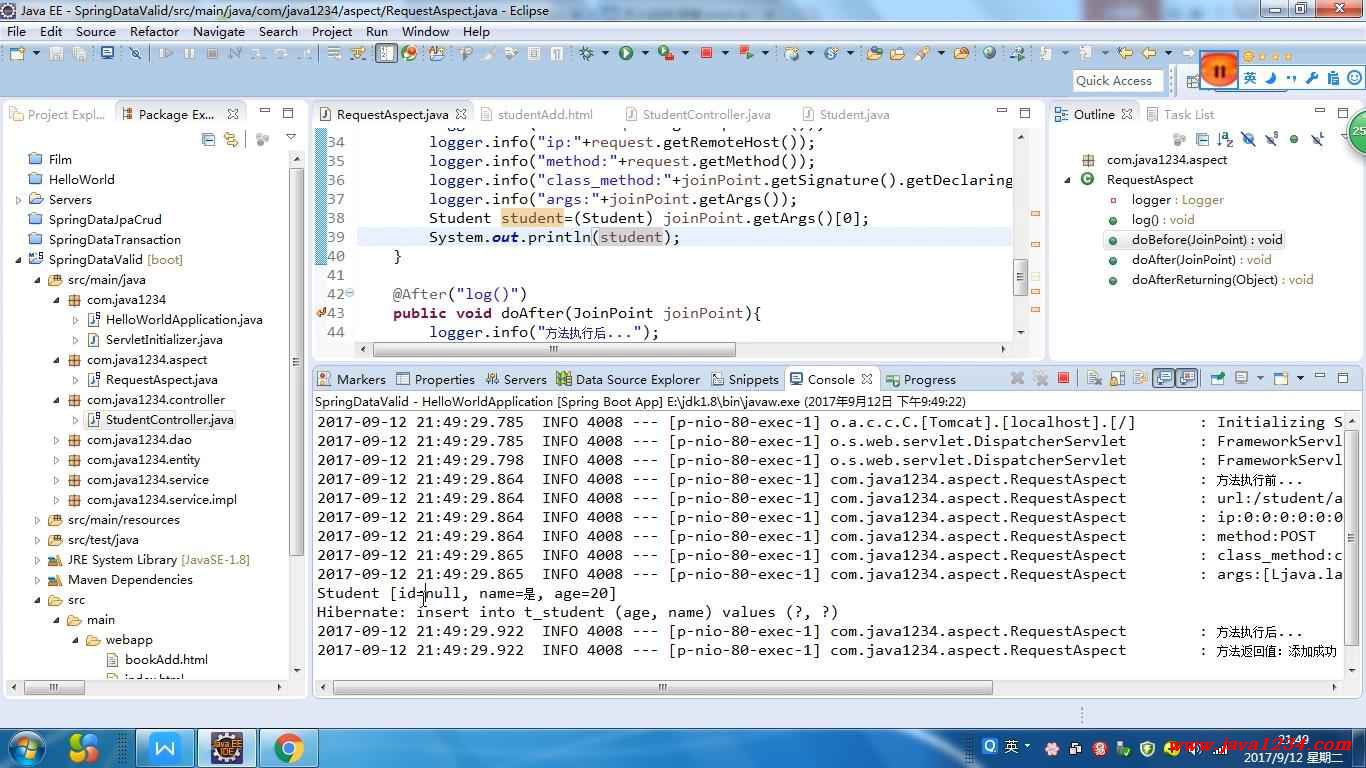Screen dimensions: 1366x768
Task: Click the Terminate red square in Console
Action: click(x=1063, y=378)
